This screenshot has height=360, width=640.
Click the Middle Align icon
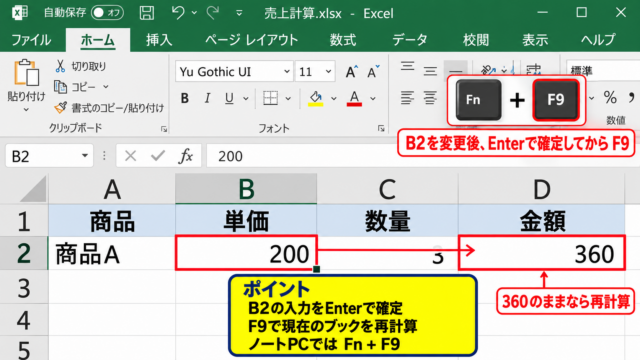(430, 70)
